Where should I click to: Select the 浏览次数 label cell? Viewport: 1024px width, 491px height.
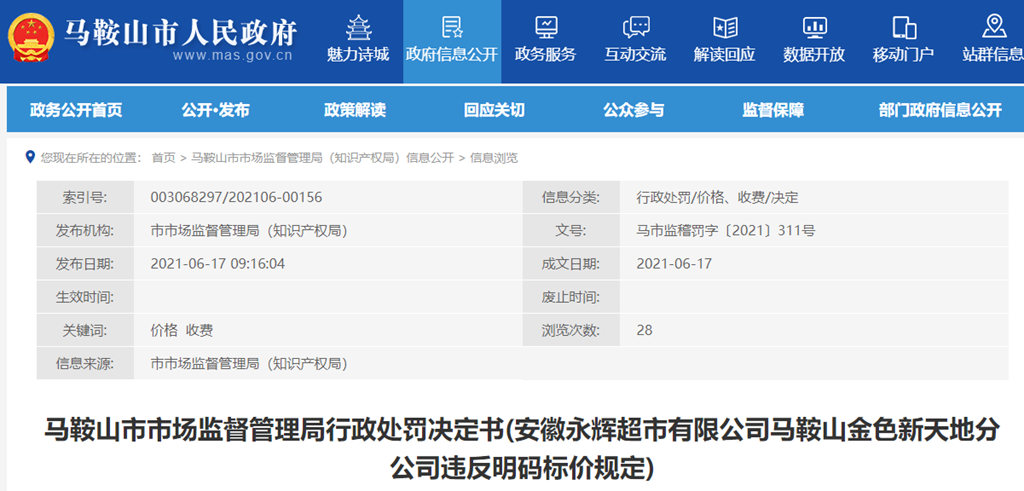571,330
